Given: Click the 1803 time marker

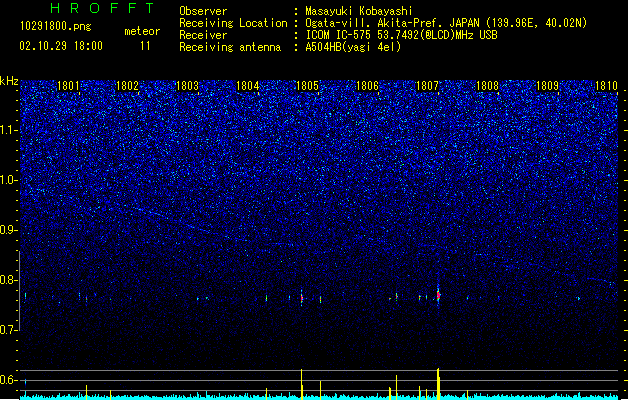Looking at the screenshot, I should pos(187,86).
